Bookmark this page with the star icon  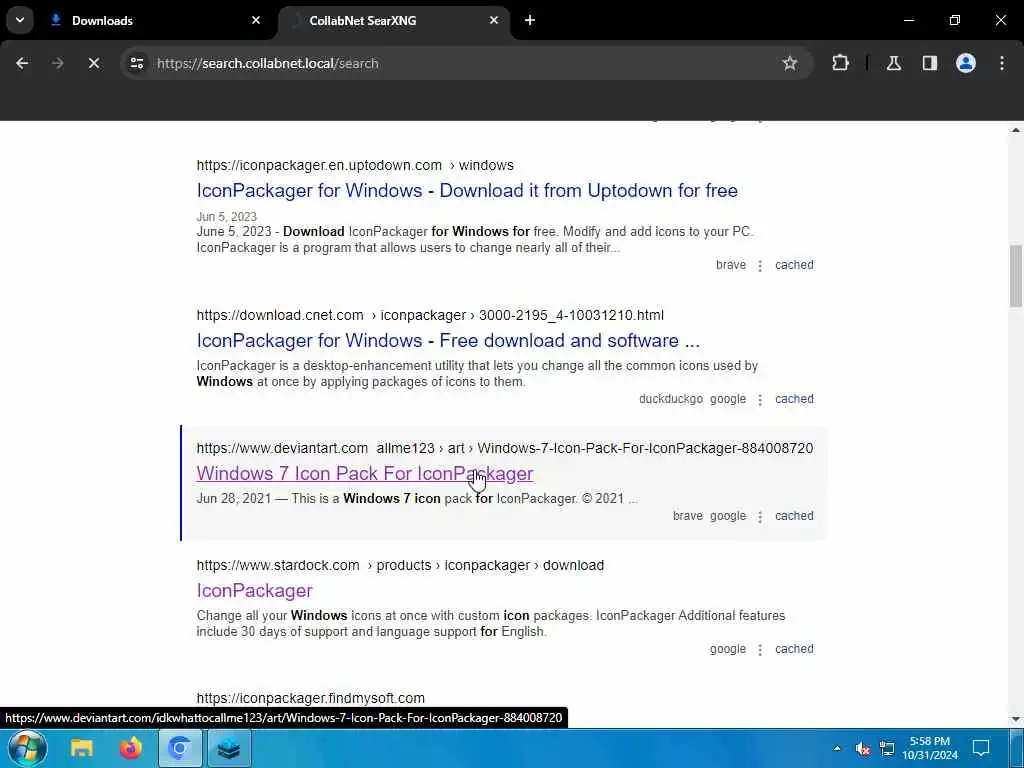790,63
